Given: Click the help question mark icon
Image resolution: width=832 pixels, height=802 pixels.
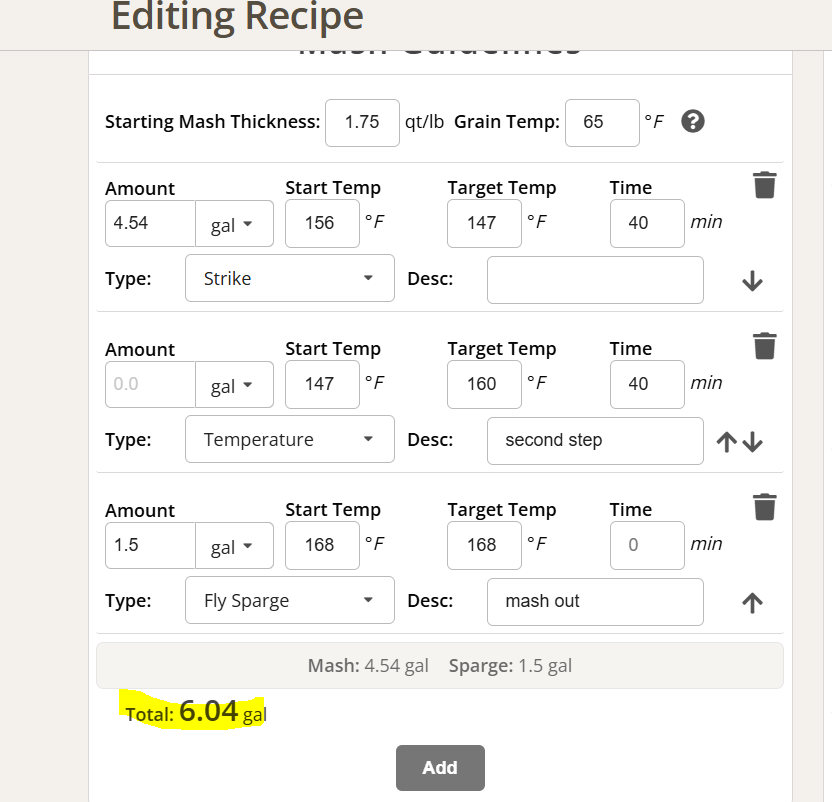Looking at the screenshot, I should pos(693,122).
